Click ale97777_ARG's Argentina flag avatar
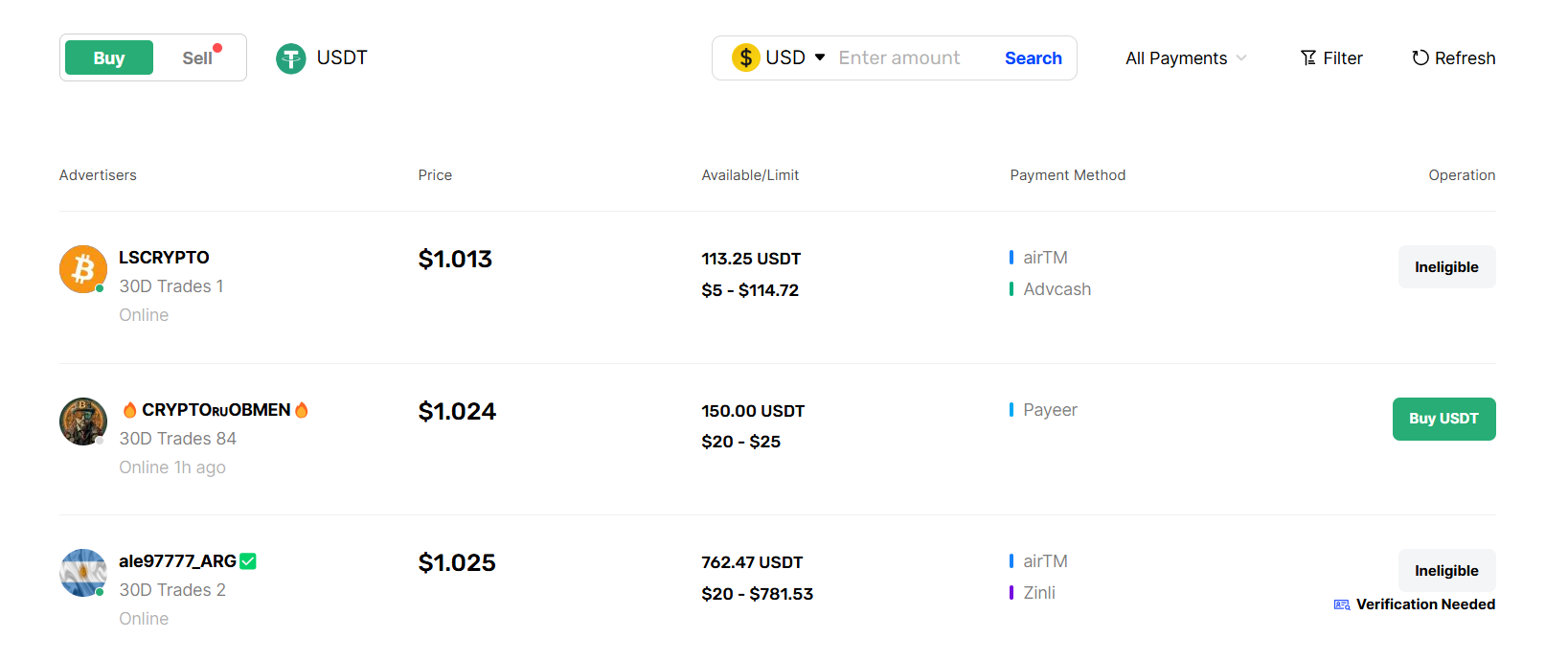This screenshot has height=661, width=1568. pyautogui.click(x=82, y=573)
